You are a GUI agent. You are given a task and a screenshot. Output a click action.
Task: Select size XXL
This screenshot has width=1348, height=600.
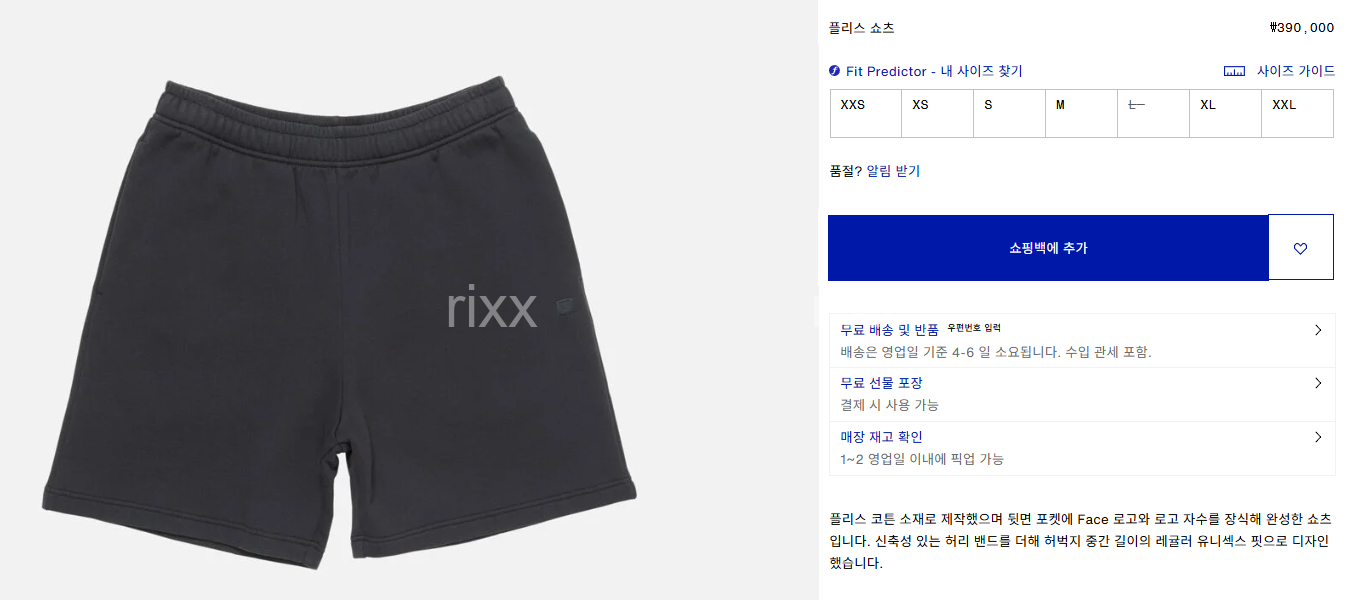click(1298, 113)
